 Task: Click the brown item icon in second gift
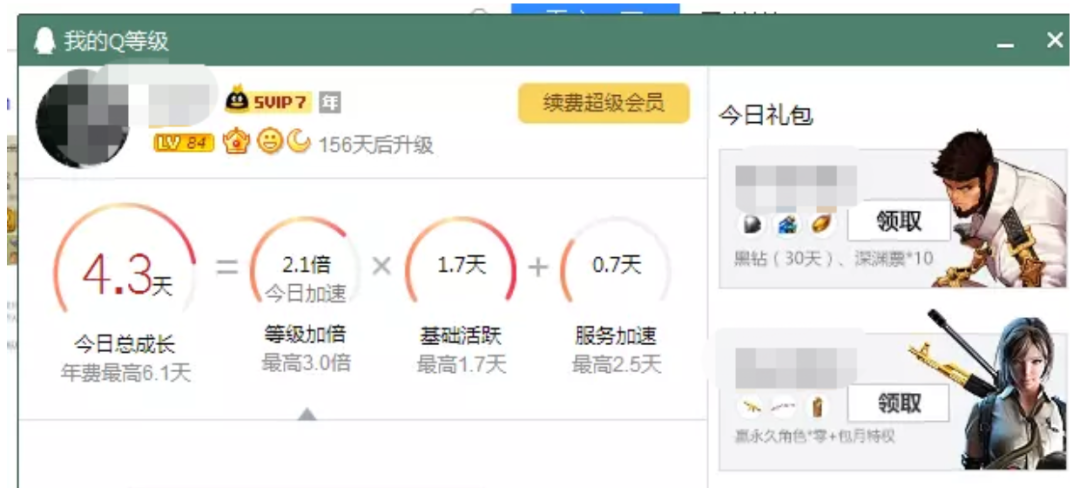pyautogui.click(x=818, y=406)
